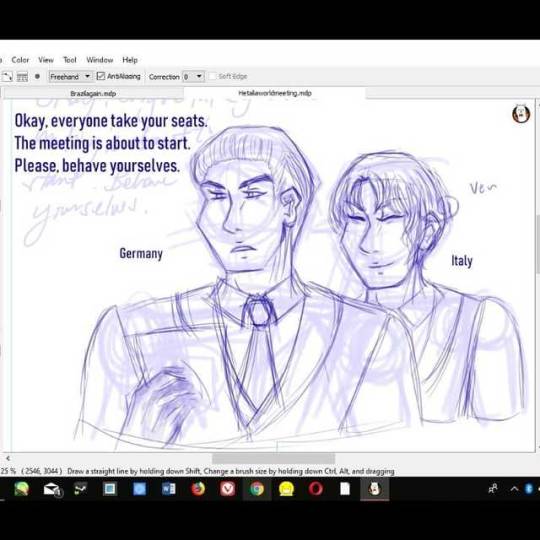Viewport: 540px width, 540px height.
Task: Click the vertical scrollbar thumb at right edge
Action: 538,243
